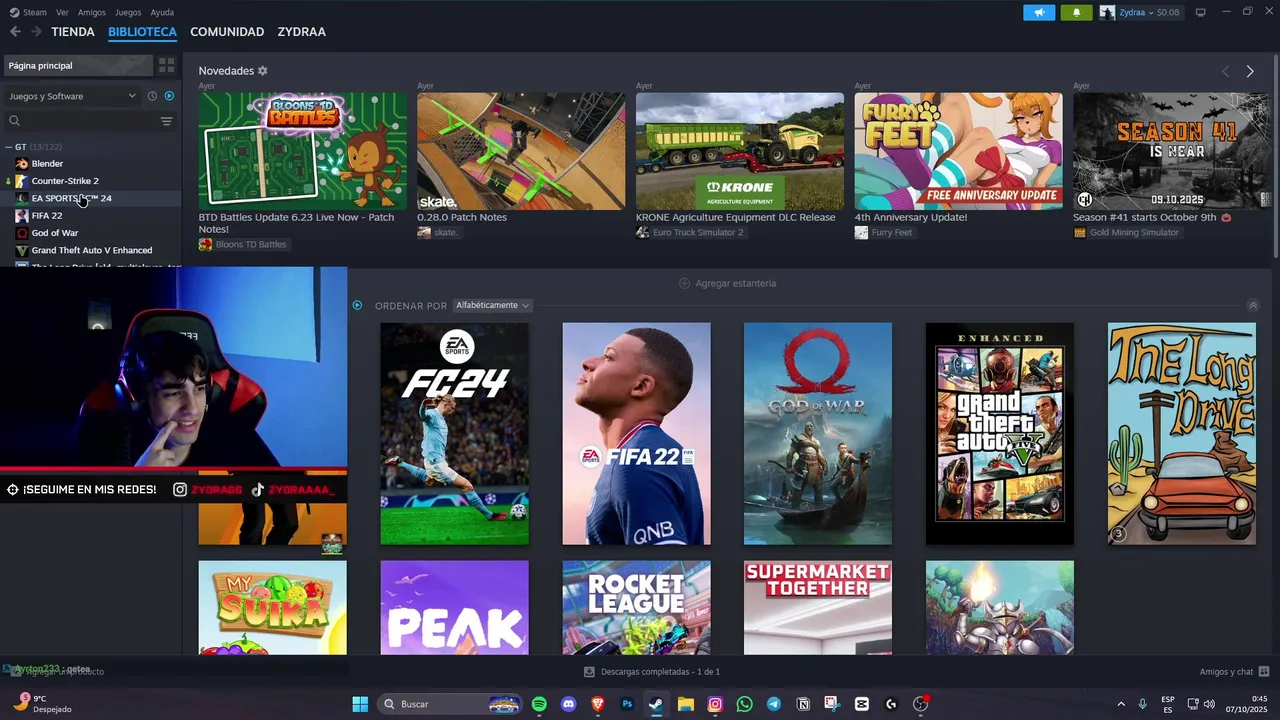Open Alfabéticamente sort dropdown

(492, 305)
